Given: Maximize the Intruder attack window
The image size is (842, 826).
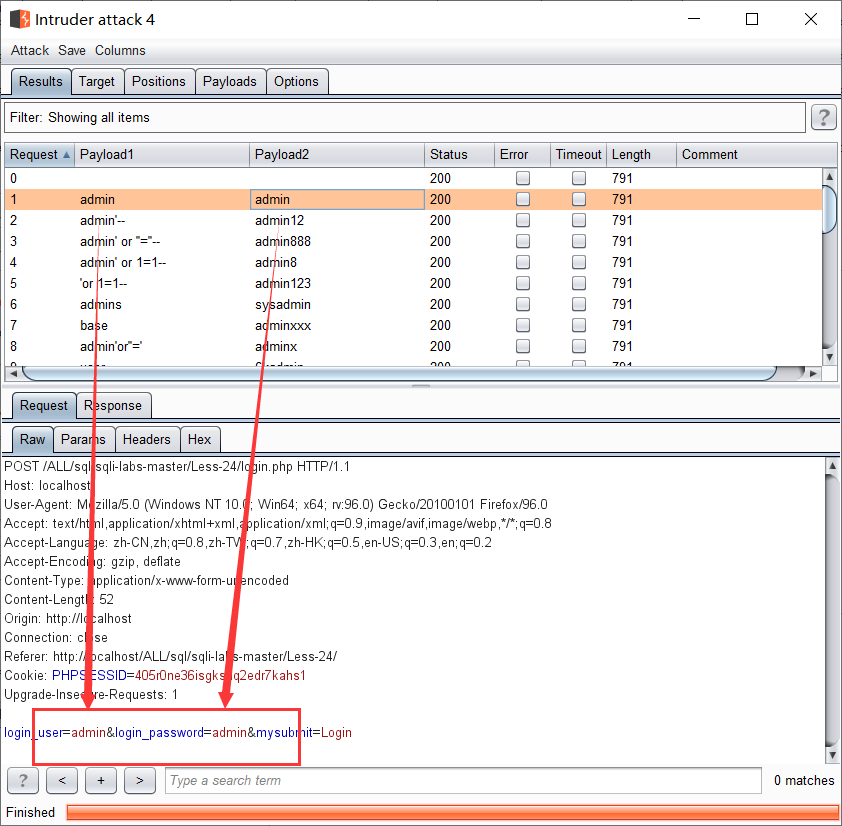Looking at the screenshot, I should [x=752, y=19].
